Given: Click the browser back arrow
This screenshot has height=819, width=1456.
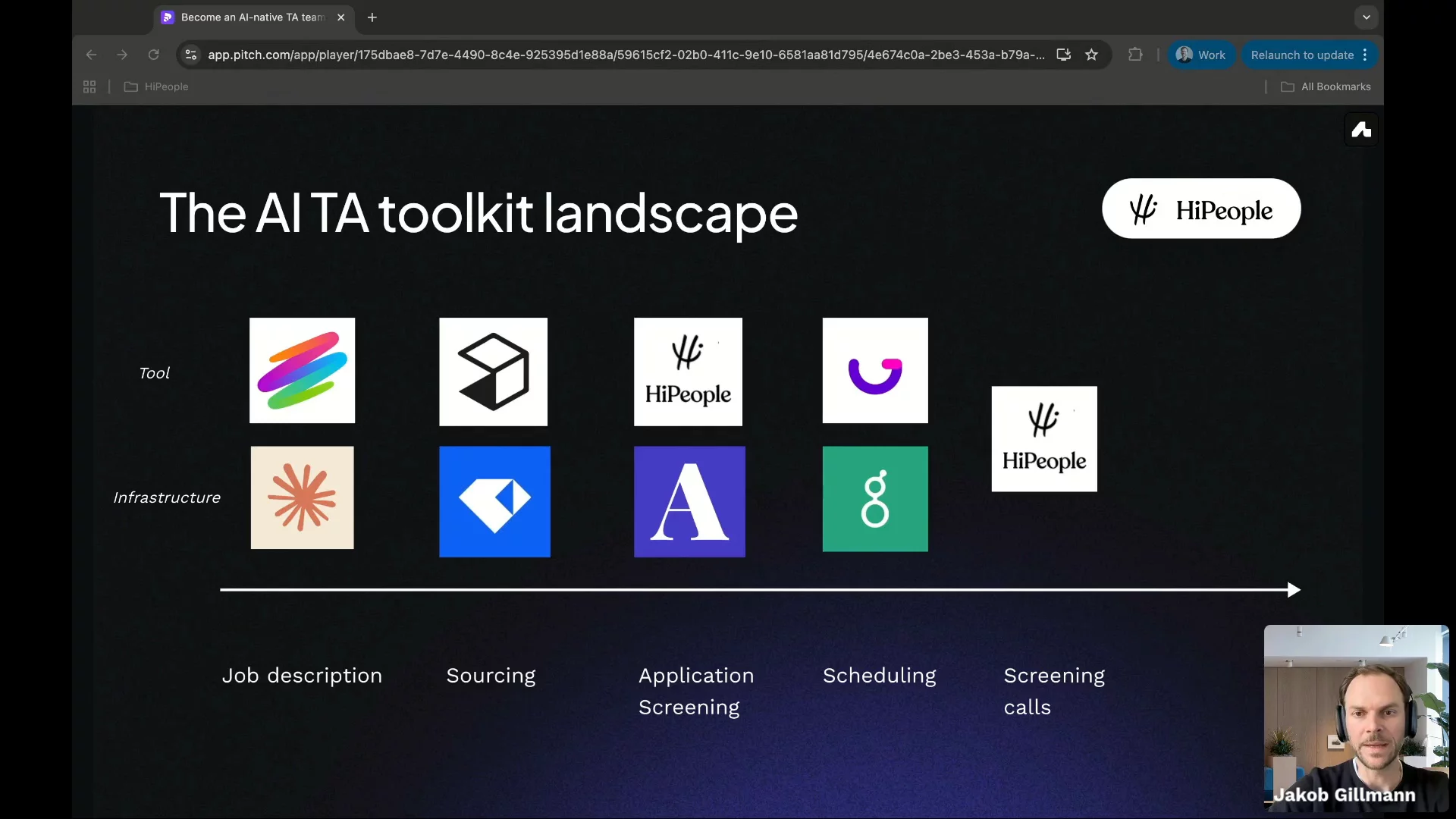Looking at the screenshot, I should point(91,55).
